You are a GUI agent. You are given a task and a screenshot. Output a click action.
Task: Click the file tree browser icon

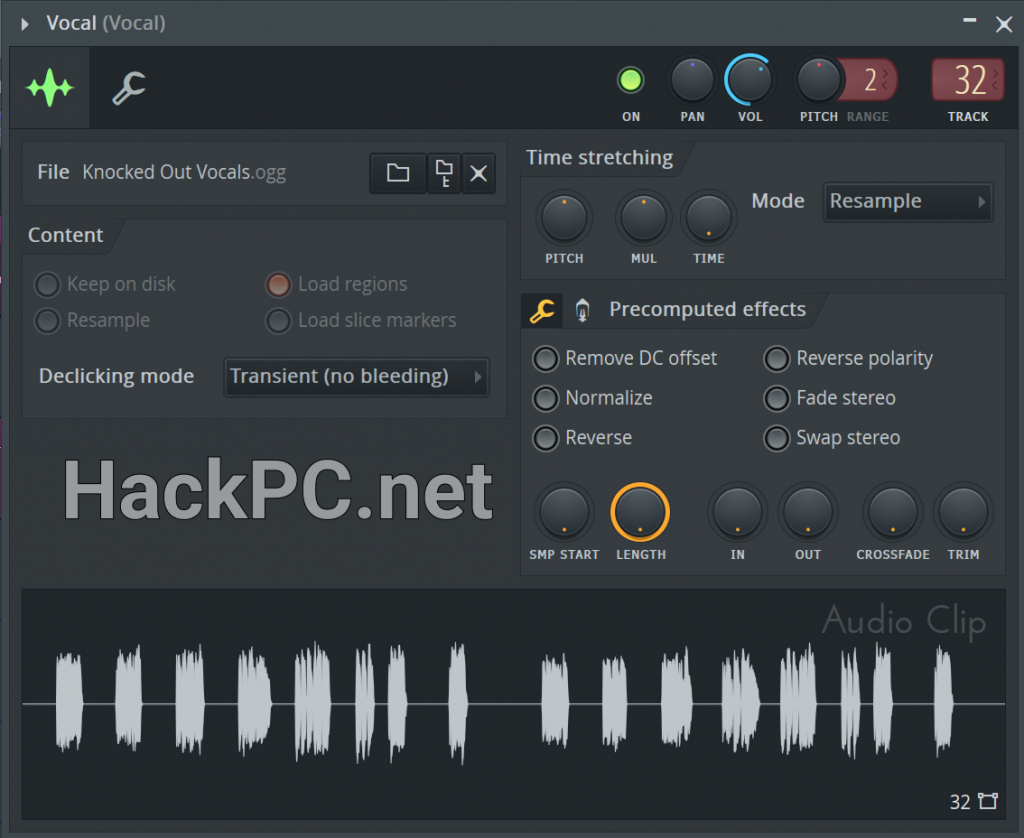pos(444,173)
